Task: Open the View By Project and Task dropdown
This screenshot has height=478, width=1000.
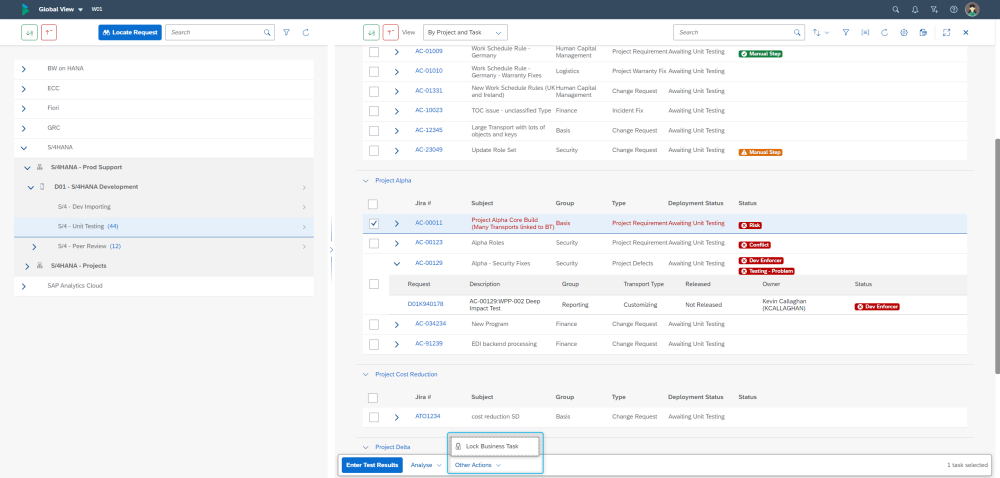Action: 465,32
